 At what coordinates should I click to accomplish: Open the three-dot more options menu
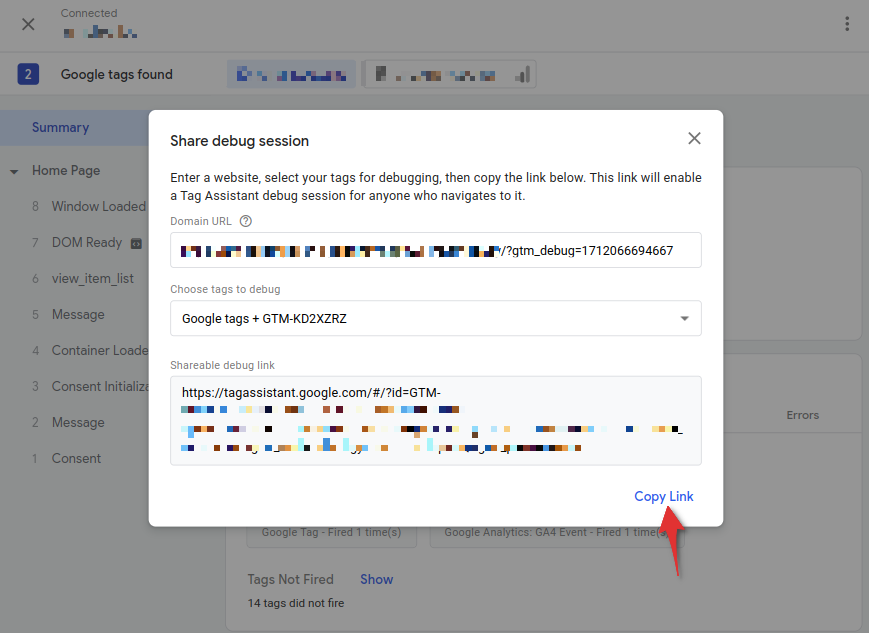point(847,24)
